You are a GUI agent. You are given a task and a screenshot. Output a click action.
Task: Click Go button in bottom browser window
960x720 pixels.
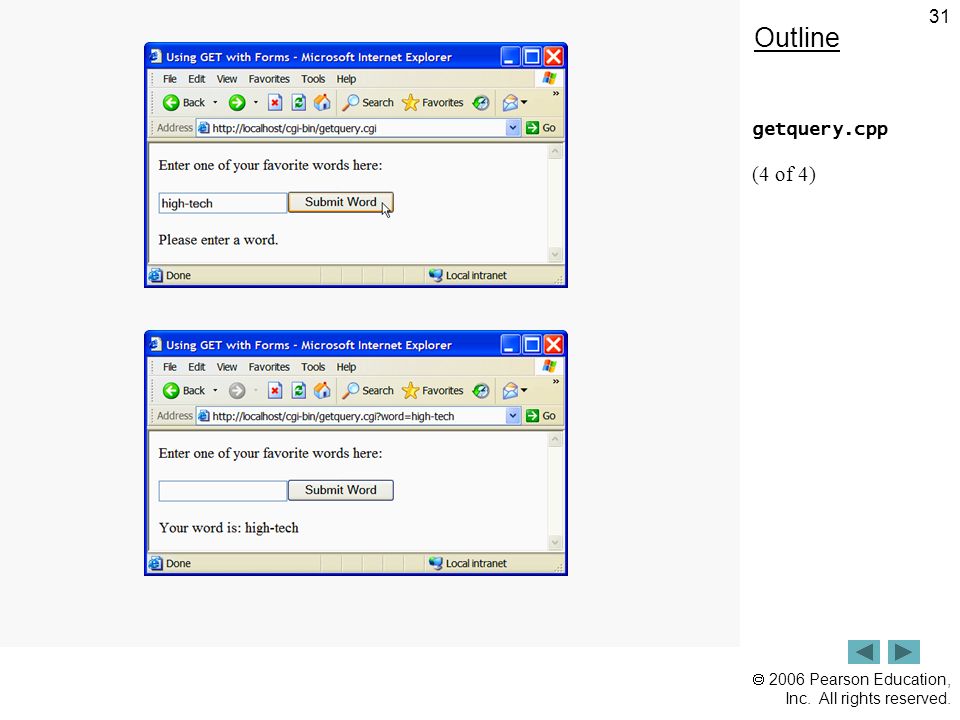coord(541,416)
